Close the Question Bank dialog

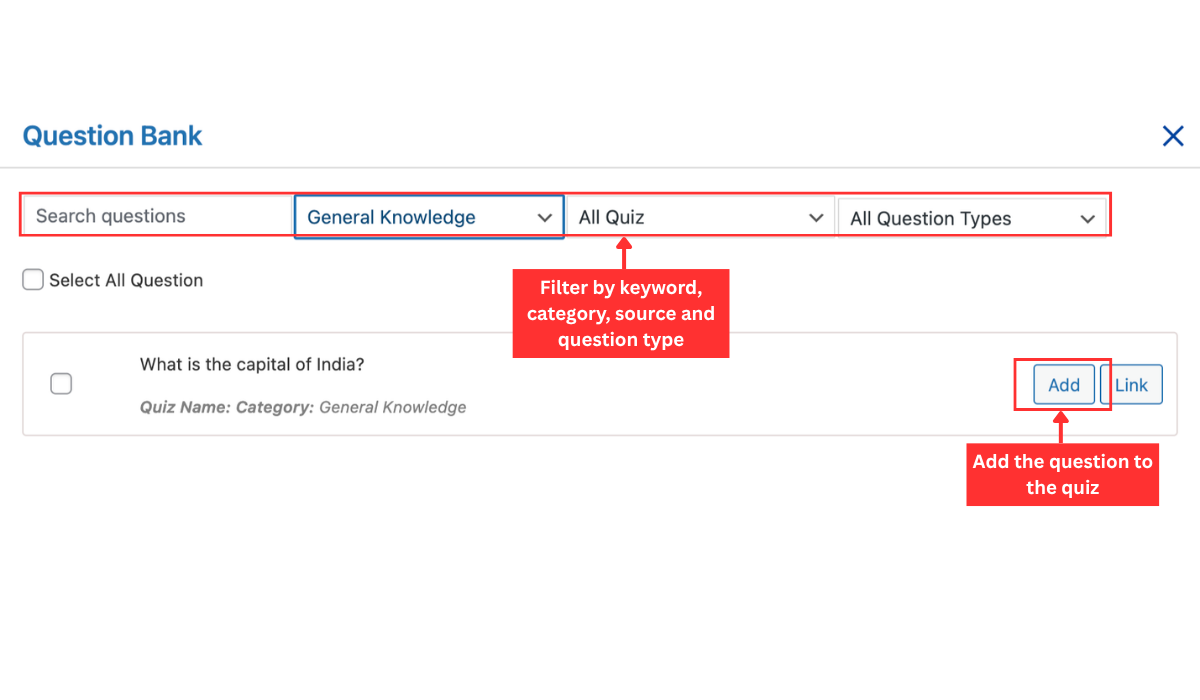click(x=1172, y=135)
